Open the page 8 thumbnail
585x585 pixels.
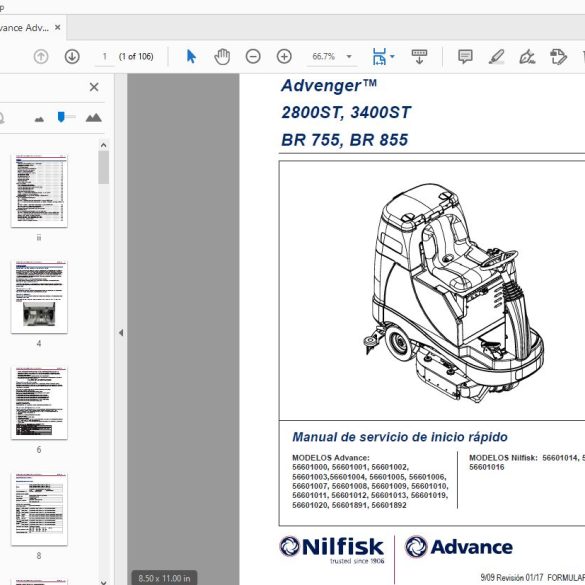39,509
